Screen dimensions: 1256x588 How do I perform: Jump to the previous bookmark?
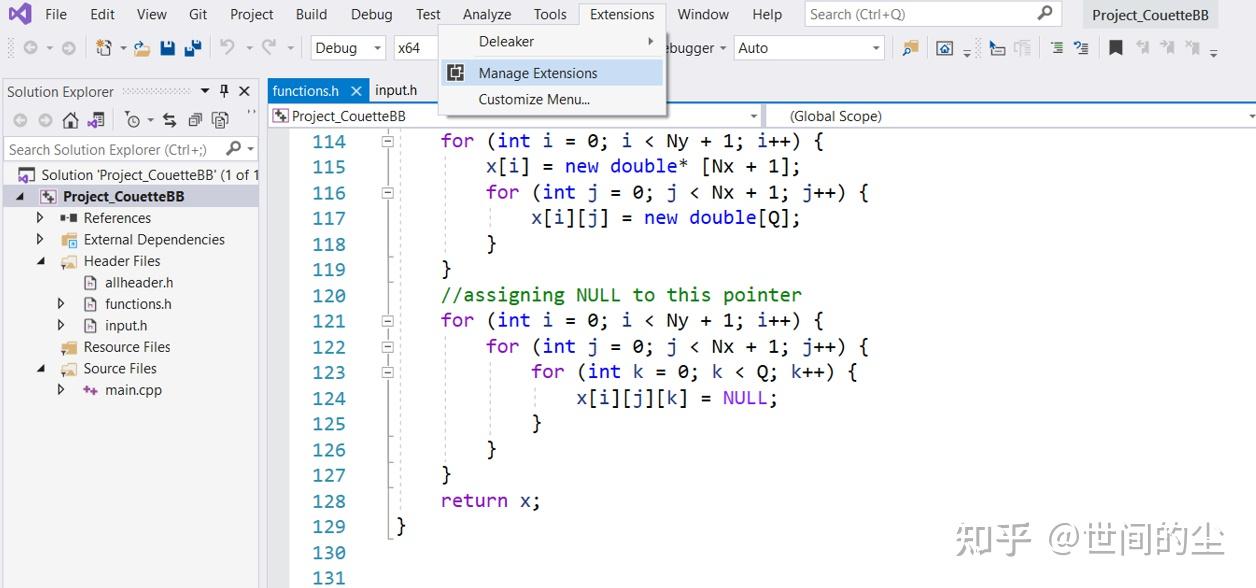point(1143,47)
